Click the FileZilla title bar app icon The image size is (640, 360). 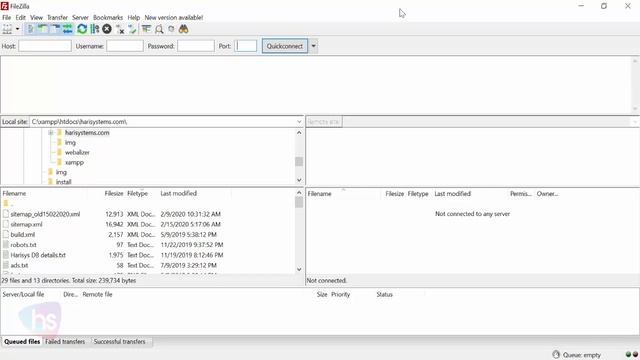point(4,6)
